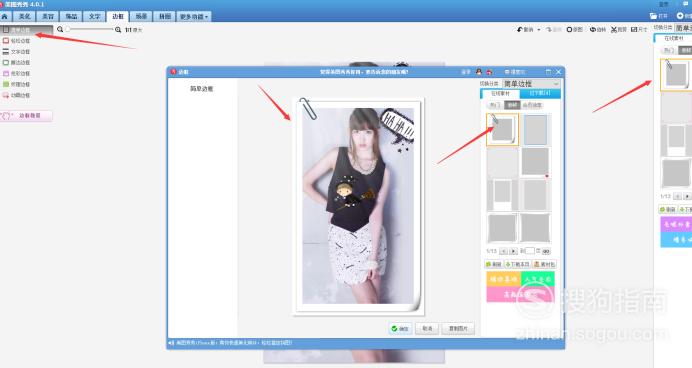Click the GO page jump button
Image resolution: width=692 pixels, height=368 pixels.
click(546, 251)
